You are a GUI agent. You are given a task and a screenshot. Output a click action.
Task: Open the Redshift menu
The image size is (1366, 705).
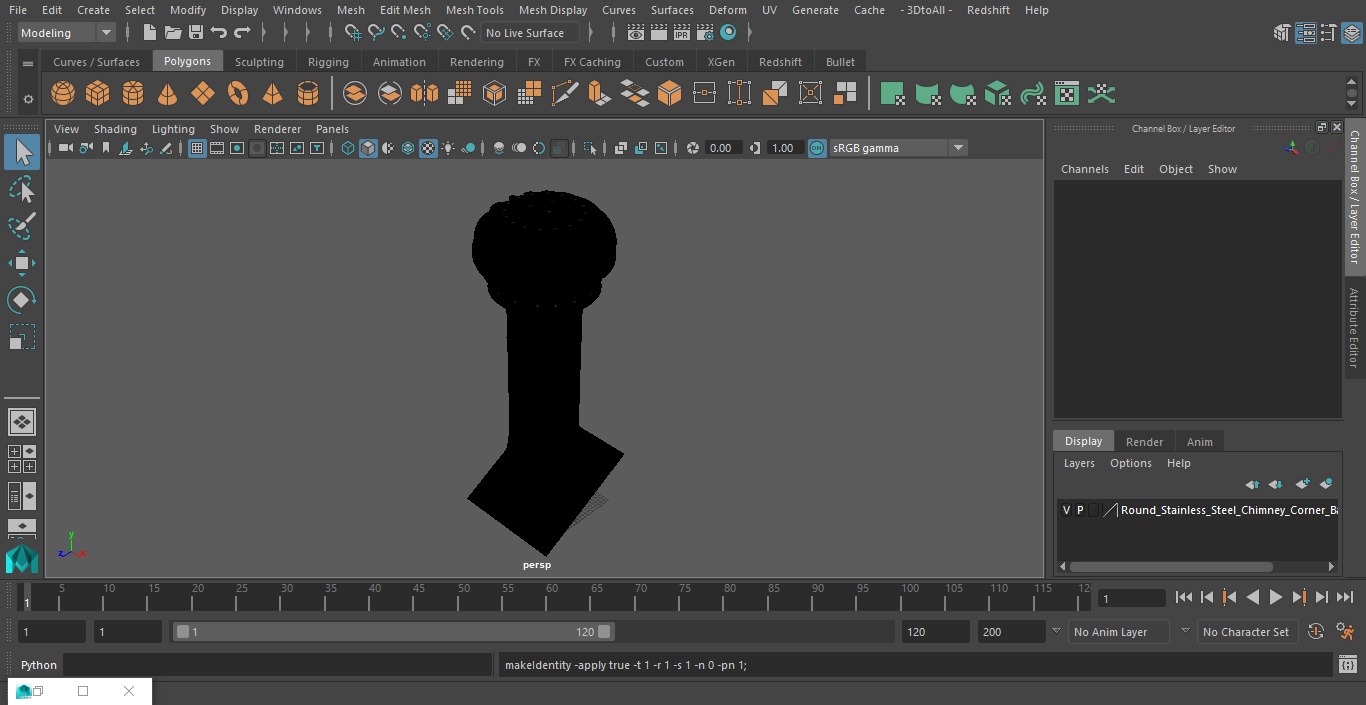[x=988, y=10]
